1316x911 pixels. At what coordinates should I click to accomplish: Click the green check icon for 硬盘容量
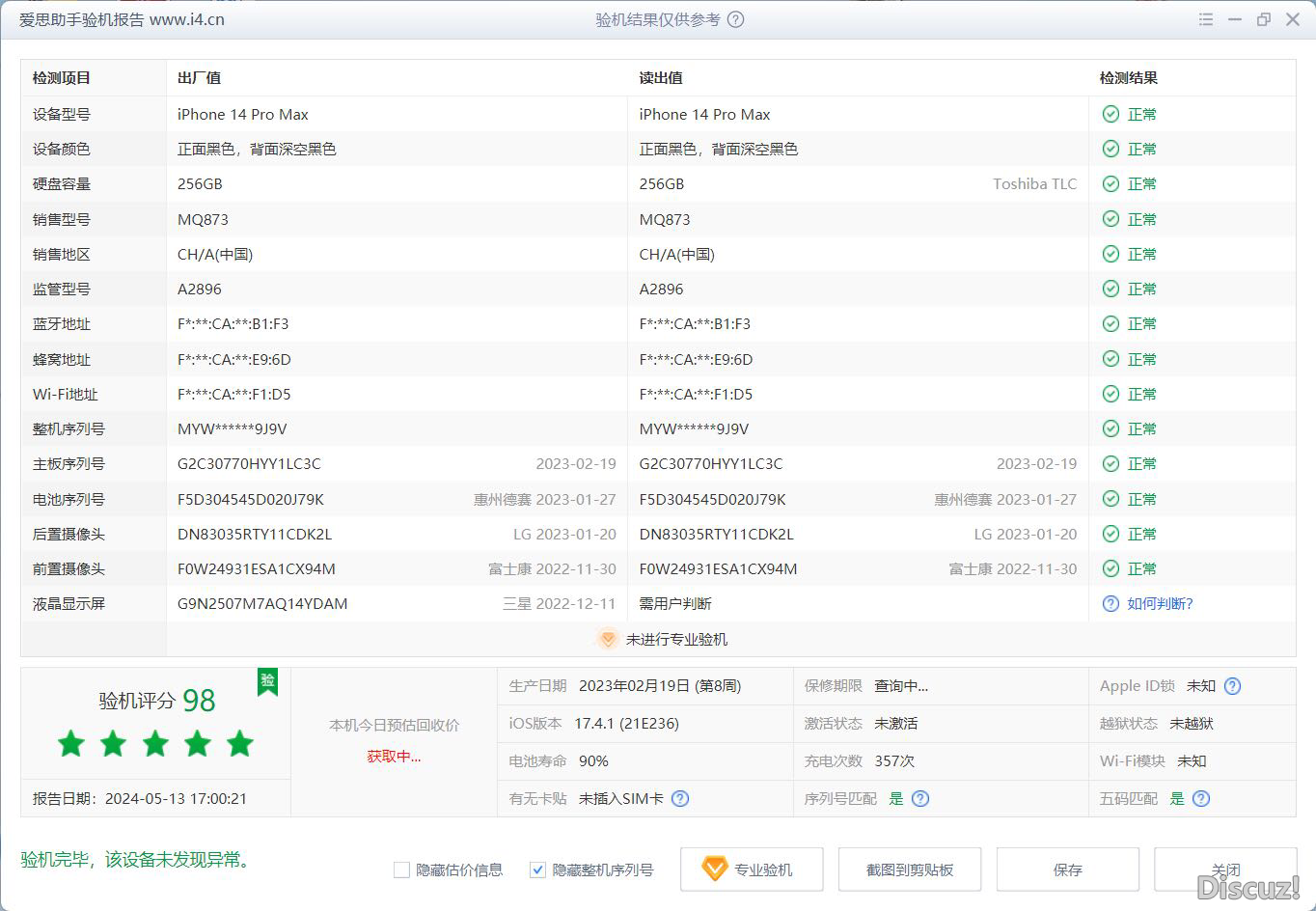click(1110, 183)
